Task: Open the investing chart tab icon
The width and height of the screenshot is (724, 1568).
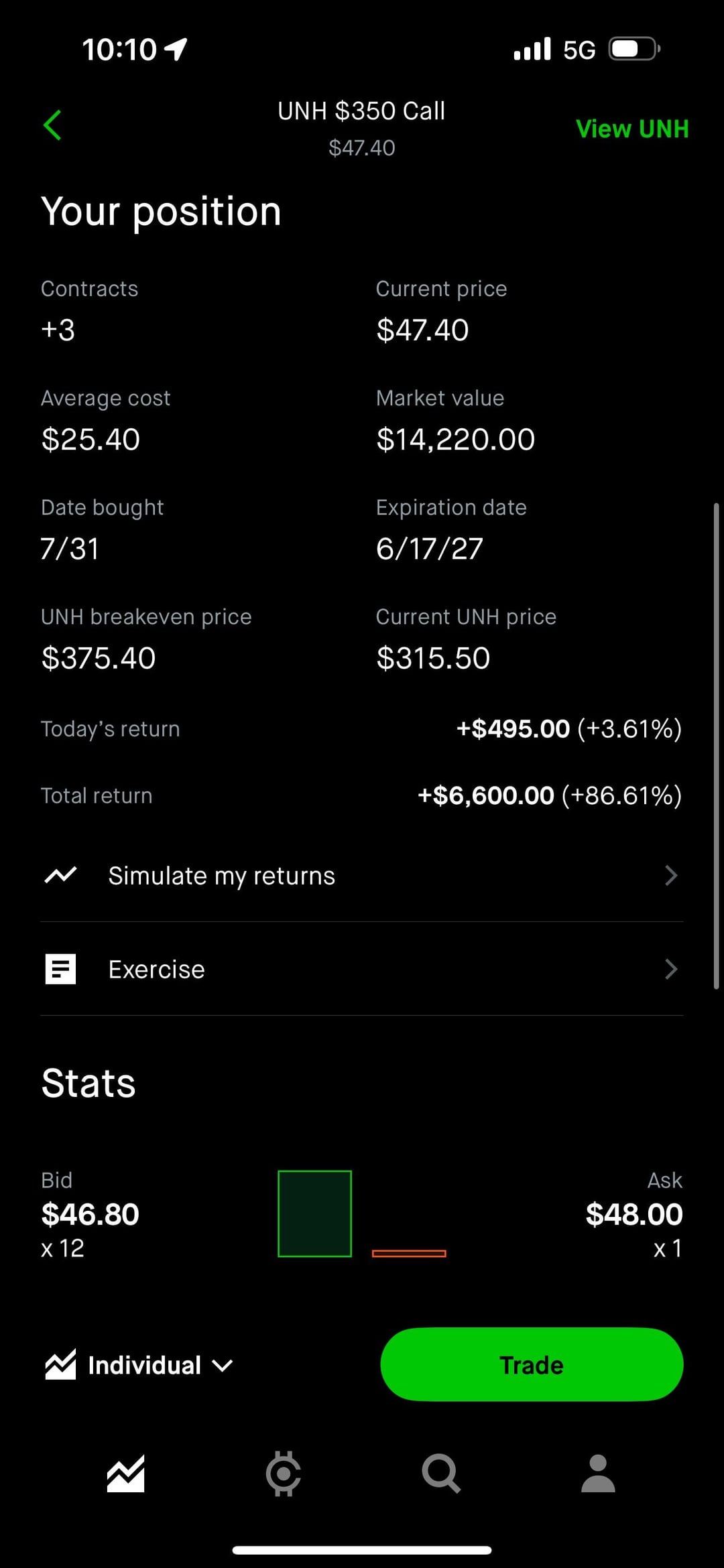Action: coord(125,1474)
